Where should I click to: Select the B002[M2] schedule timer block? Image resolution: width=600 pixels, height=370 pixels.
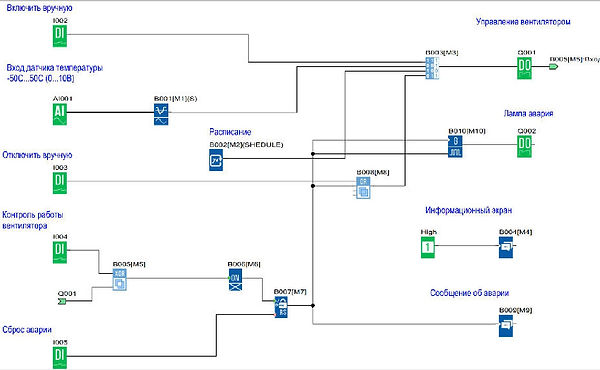coord(216,160)
